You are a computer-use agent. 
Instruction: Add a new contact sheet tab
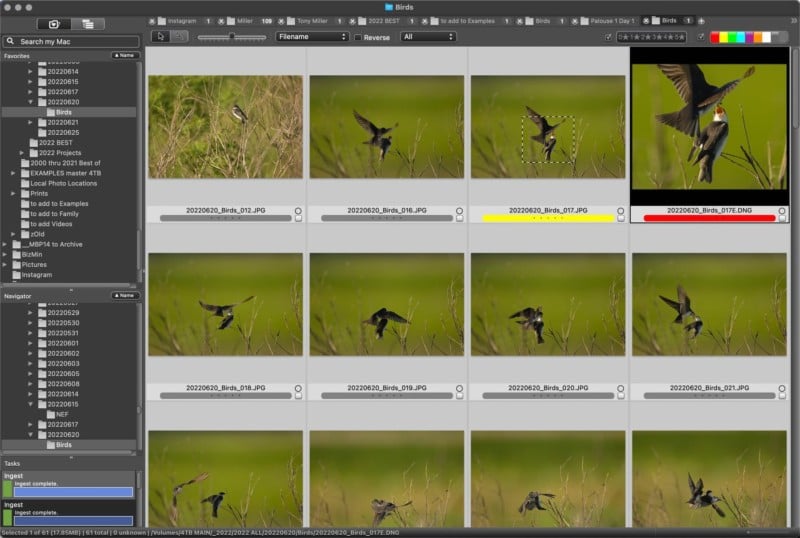[702, 21]
